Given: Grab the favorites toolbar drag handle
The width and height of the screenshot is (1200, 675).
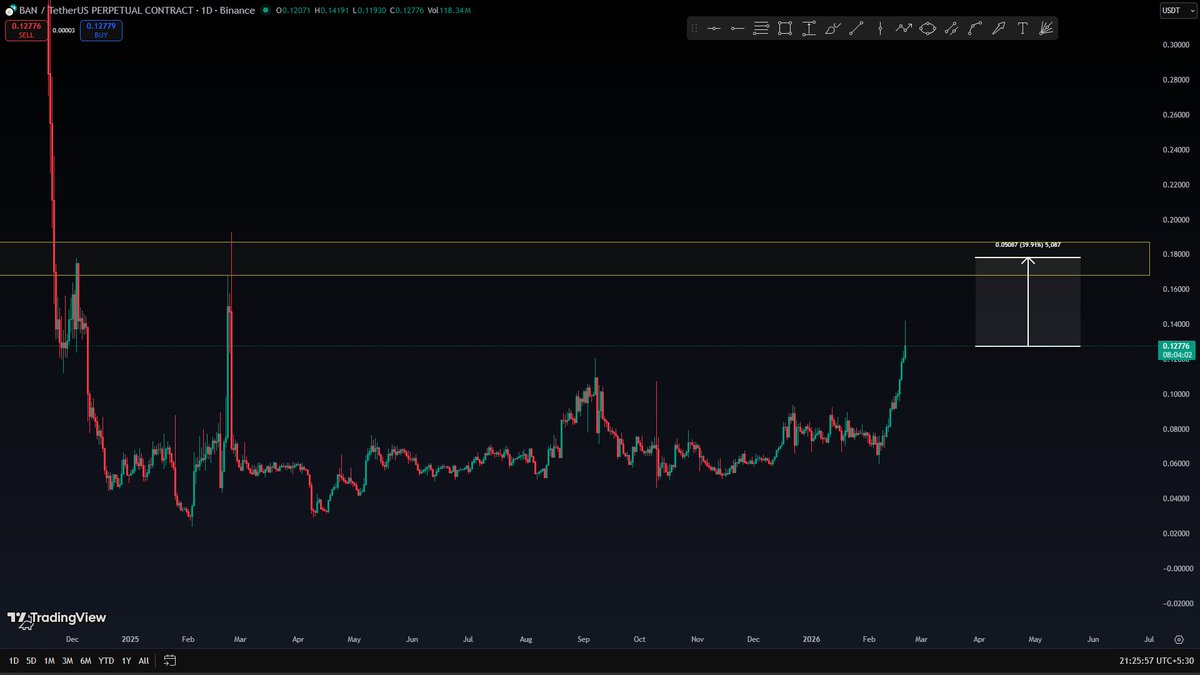Looking at the screenshot, I should pos(695,28).
